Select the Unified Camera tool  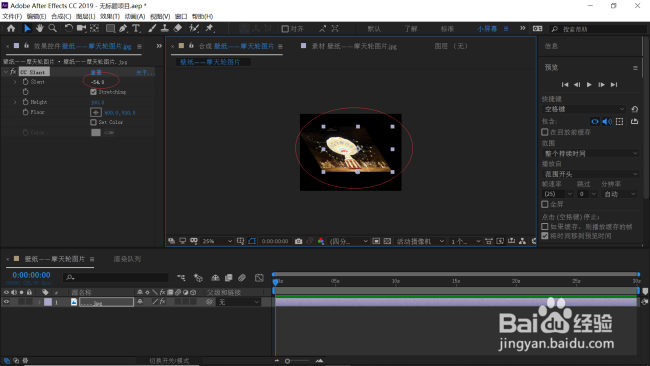tap(81, 28)
